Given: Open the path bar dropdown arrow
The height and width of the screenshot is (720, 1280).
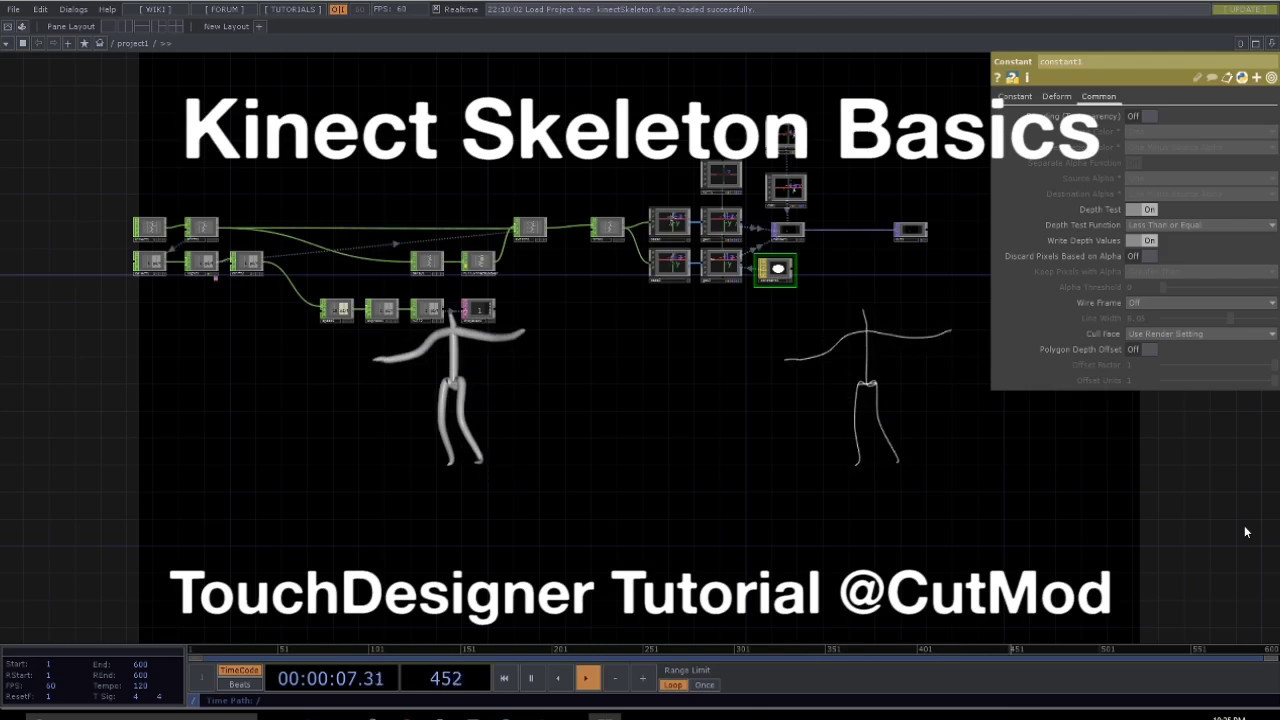Looking at the screenshot, I should click(x=7, y=43).
